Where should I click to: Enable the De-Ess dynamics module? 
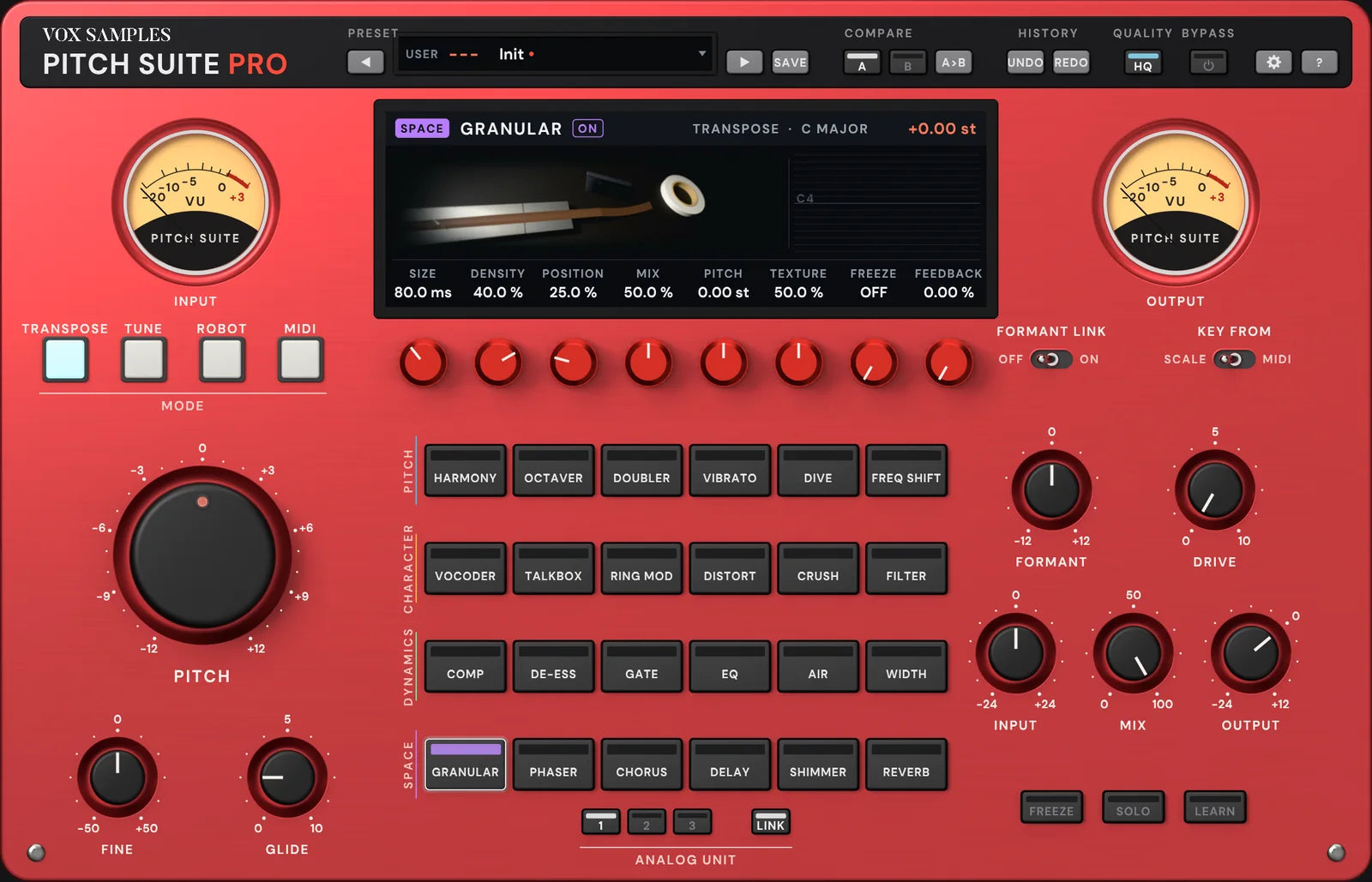pyautogui.click(x=553, y=666)
